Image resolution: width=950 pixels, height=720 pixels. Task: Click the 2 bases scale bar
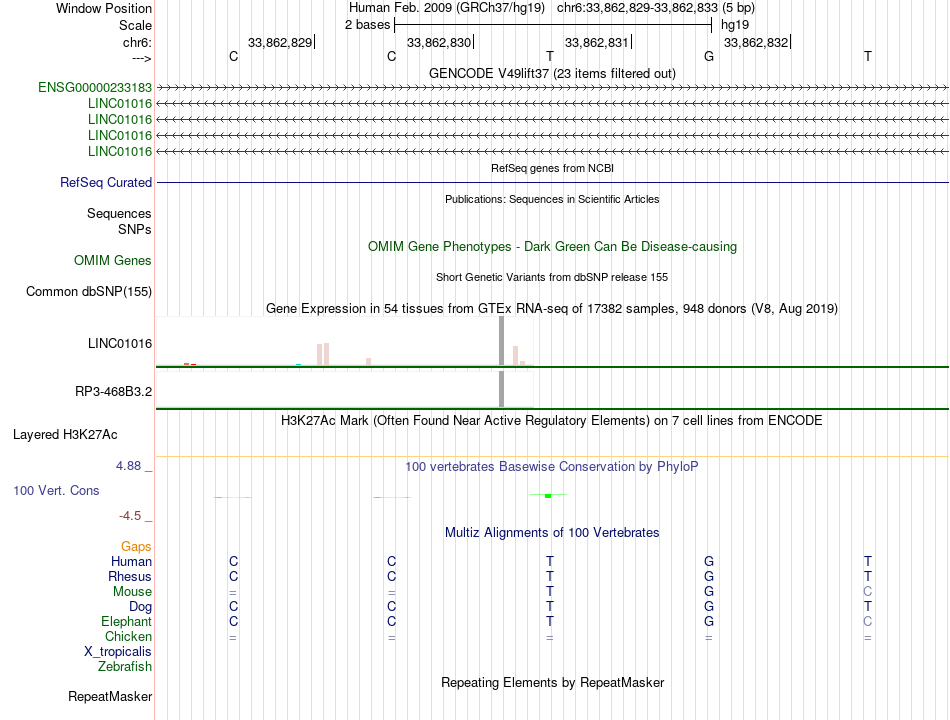click(x=553, y=25)
